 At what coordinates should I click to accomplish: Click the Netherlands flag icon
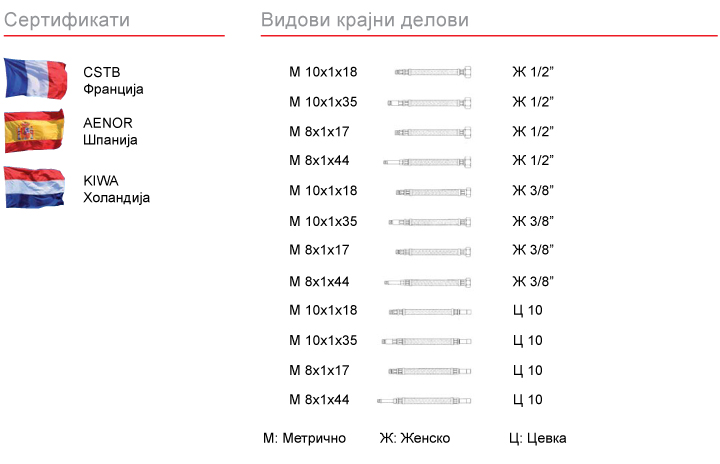36,188
